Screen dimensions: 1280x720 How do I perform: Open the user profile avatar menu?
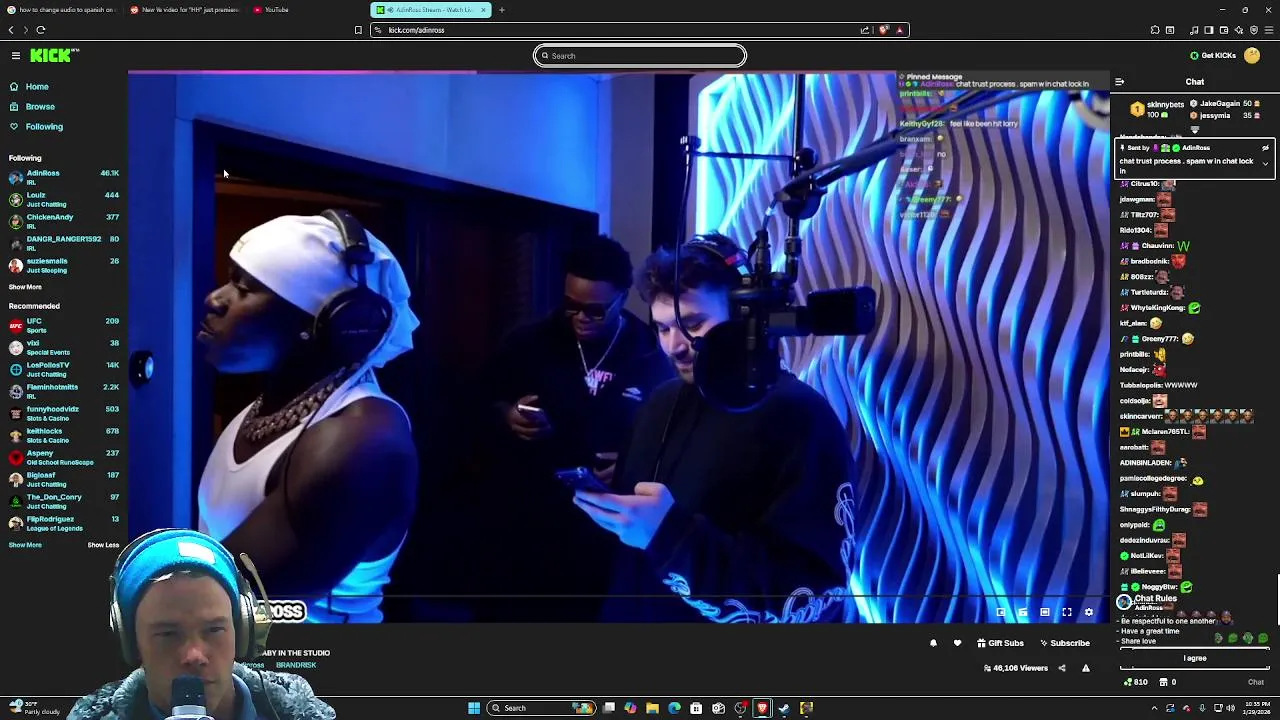click(x=1252, y=55)
